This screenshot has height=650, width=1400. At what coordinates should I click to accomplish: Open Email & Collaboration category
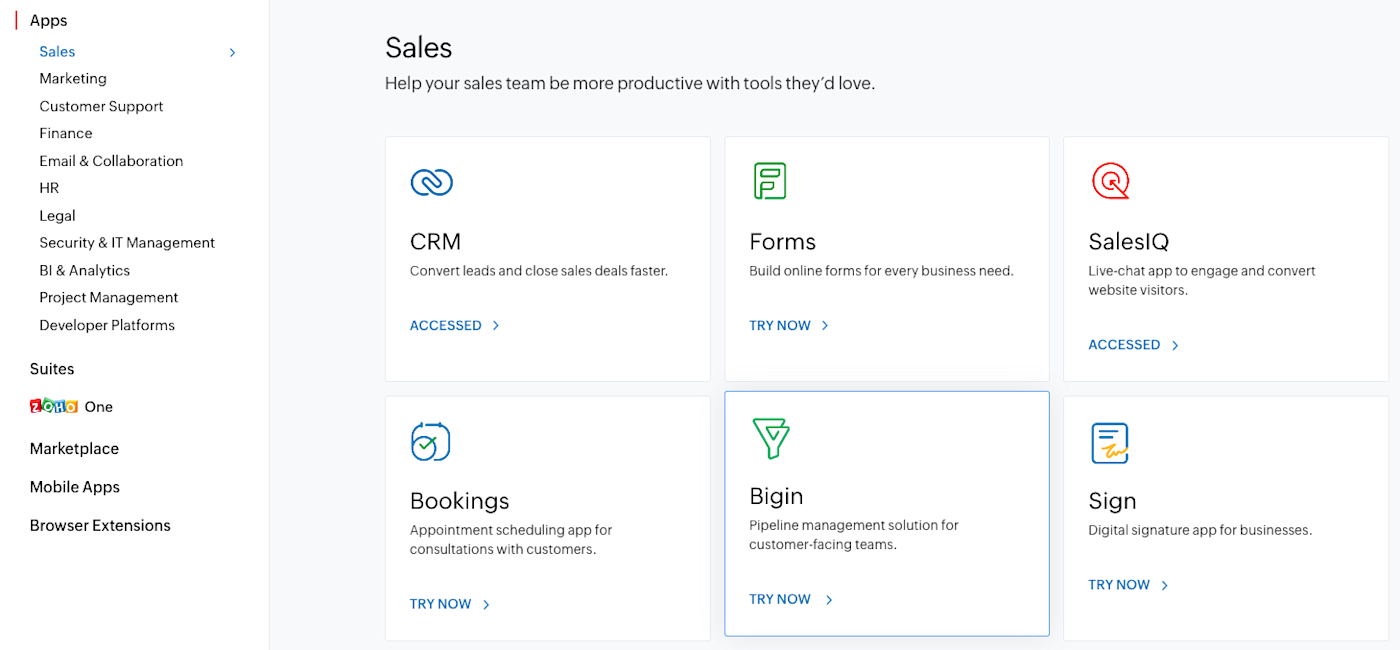coord(111,161)
